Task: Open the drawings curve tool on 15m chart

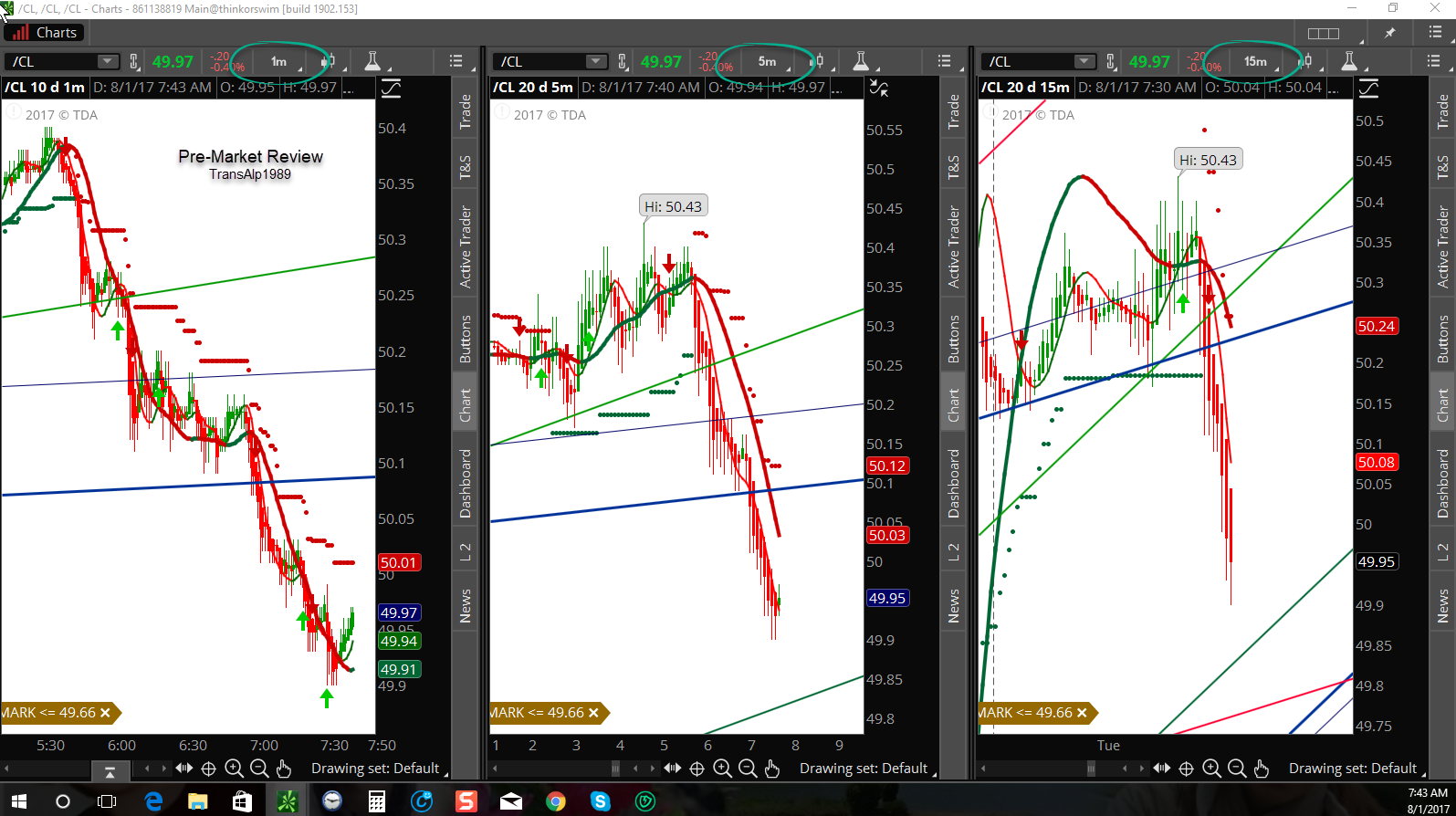Action: click(x=1368, y=89)
